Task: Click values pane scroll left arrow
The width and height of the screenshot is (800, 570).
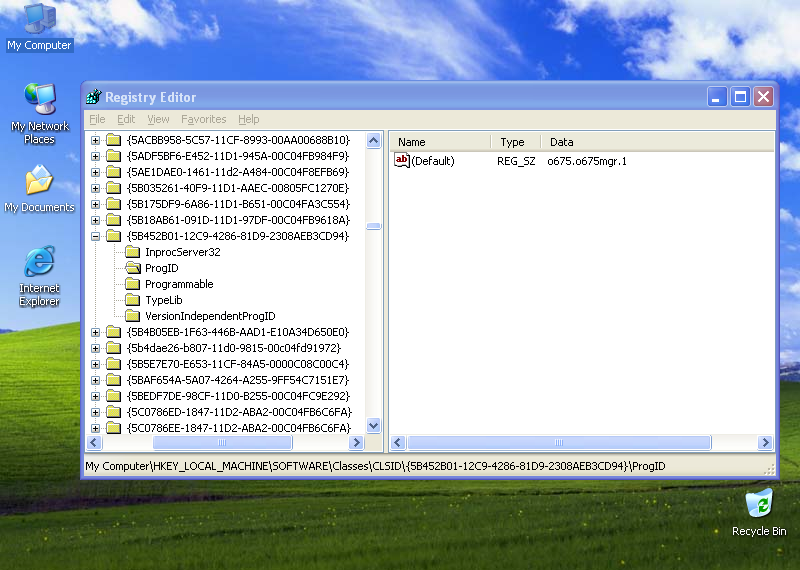Action: (398, 442)
